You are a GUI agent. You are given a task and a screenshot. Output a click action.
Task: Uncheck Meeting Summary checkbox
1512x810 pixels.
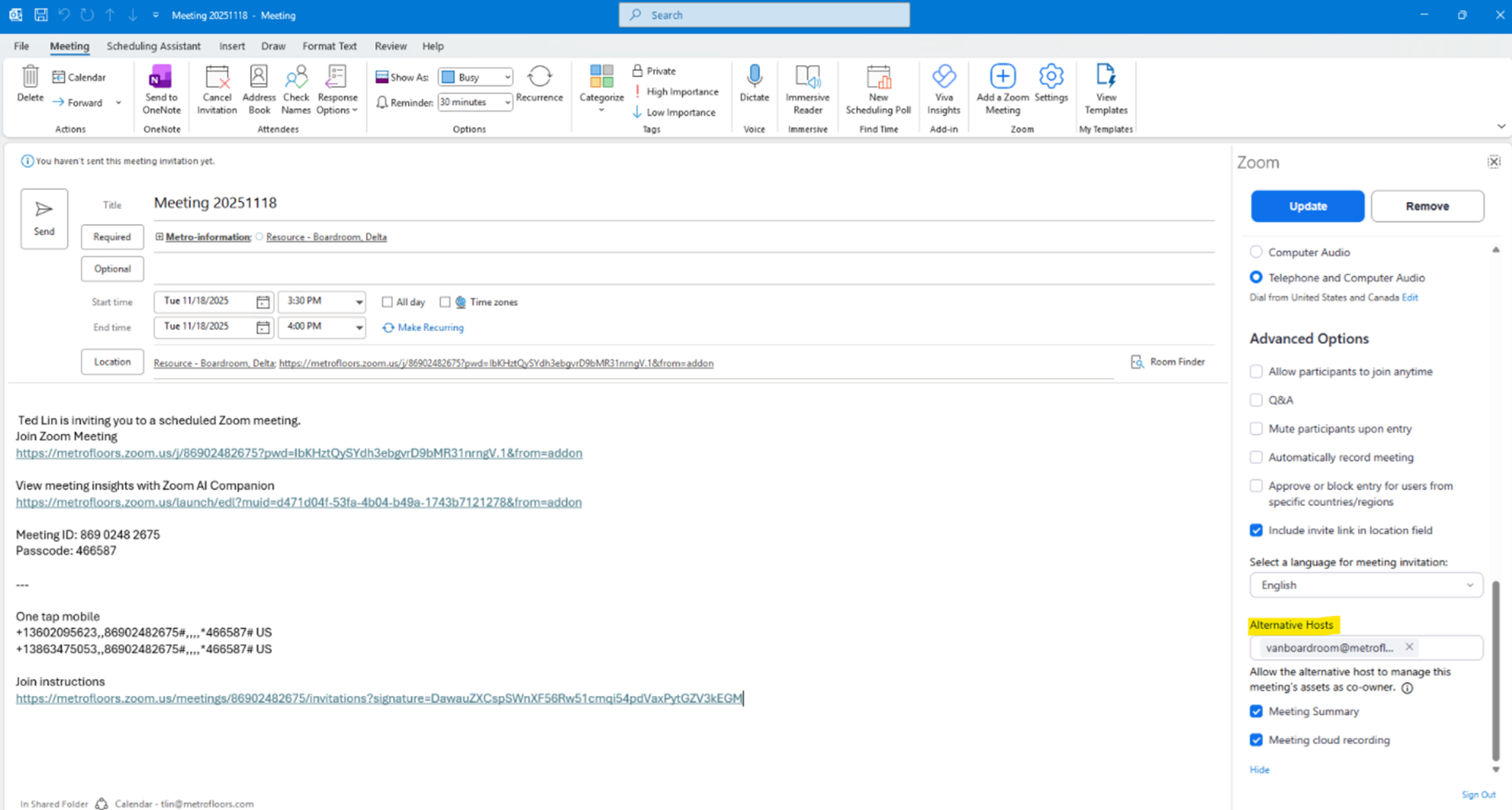pos(1256,711)
